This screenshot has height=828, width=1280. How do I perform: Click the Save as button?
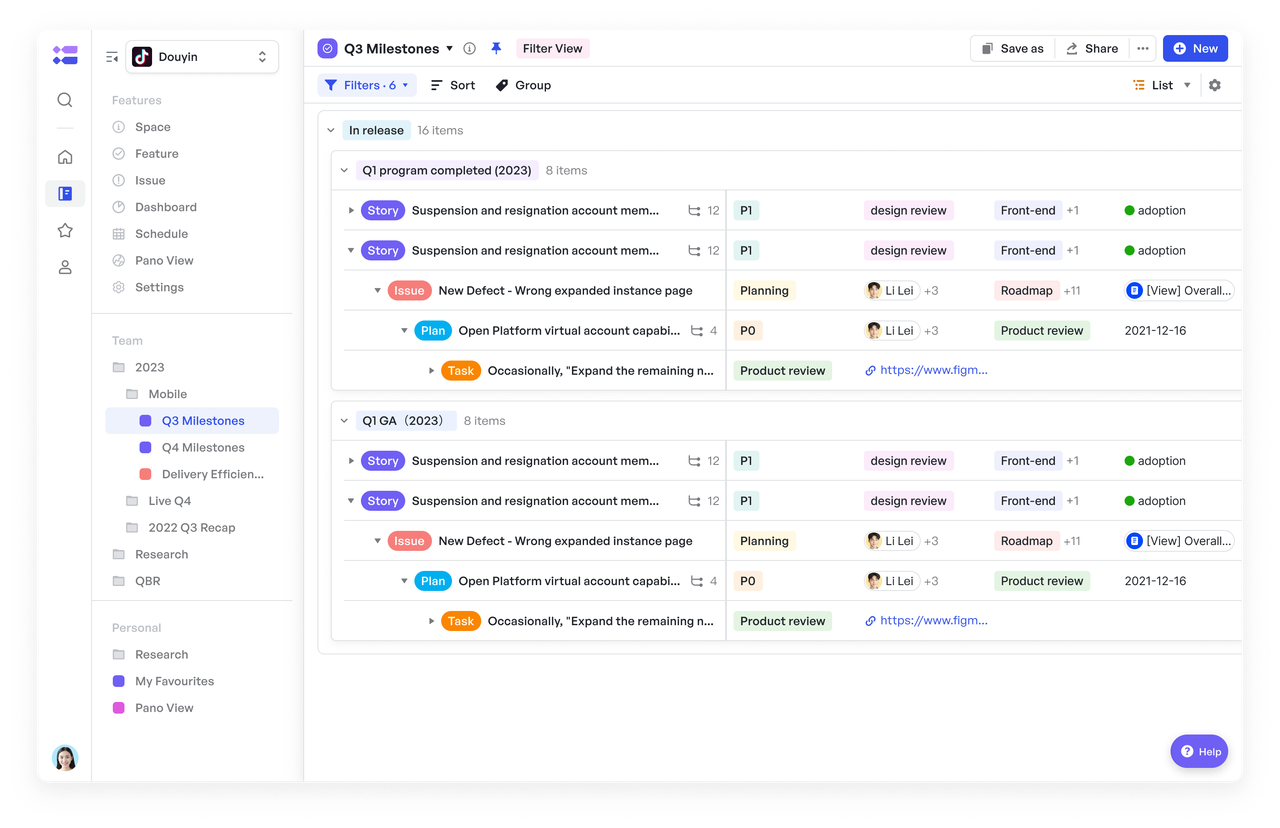(x=1012, y=47)
